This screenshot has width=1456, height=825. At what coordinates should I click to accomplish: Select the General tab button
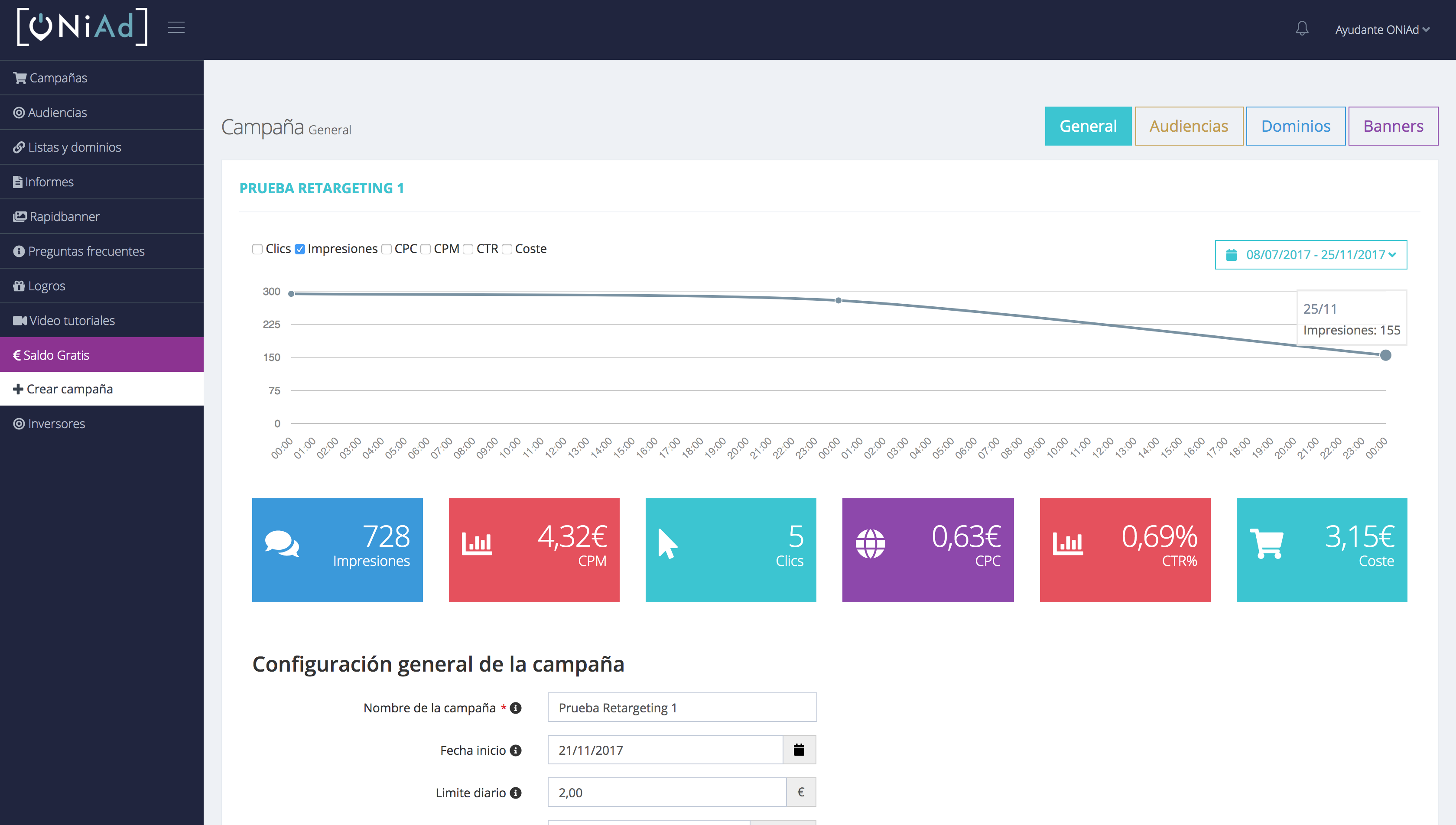pos(1088,126)
